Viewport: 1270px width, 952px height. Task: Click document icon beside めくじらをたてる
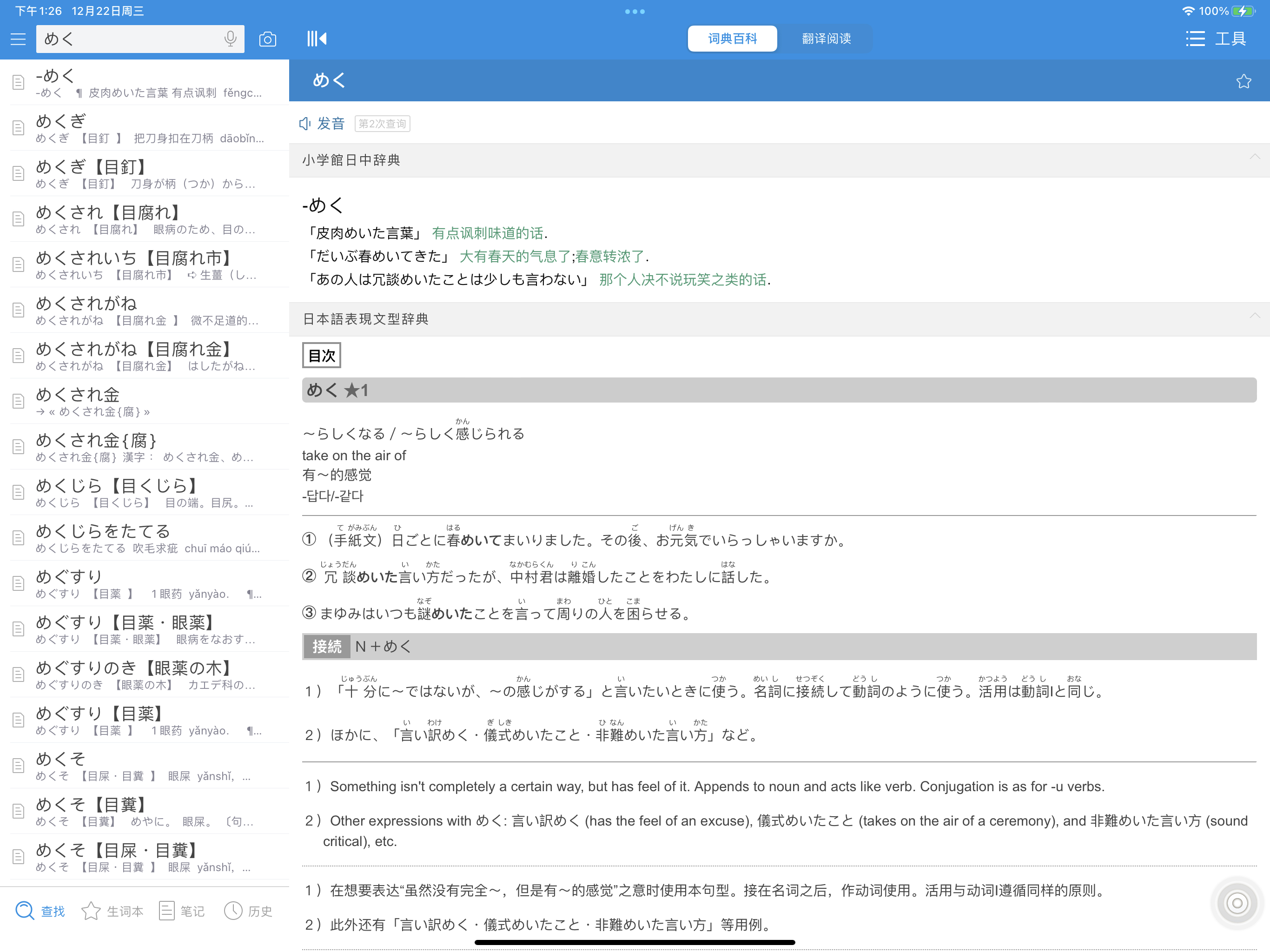(19, 538)
